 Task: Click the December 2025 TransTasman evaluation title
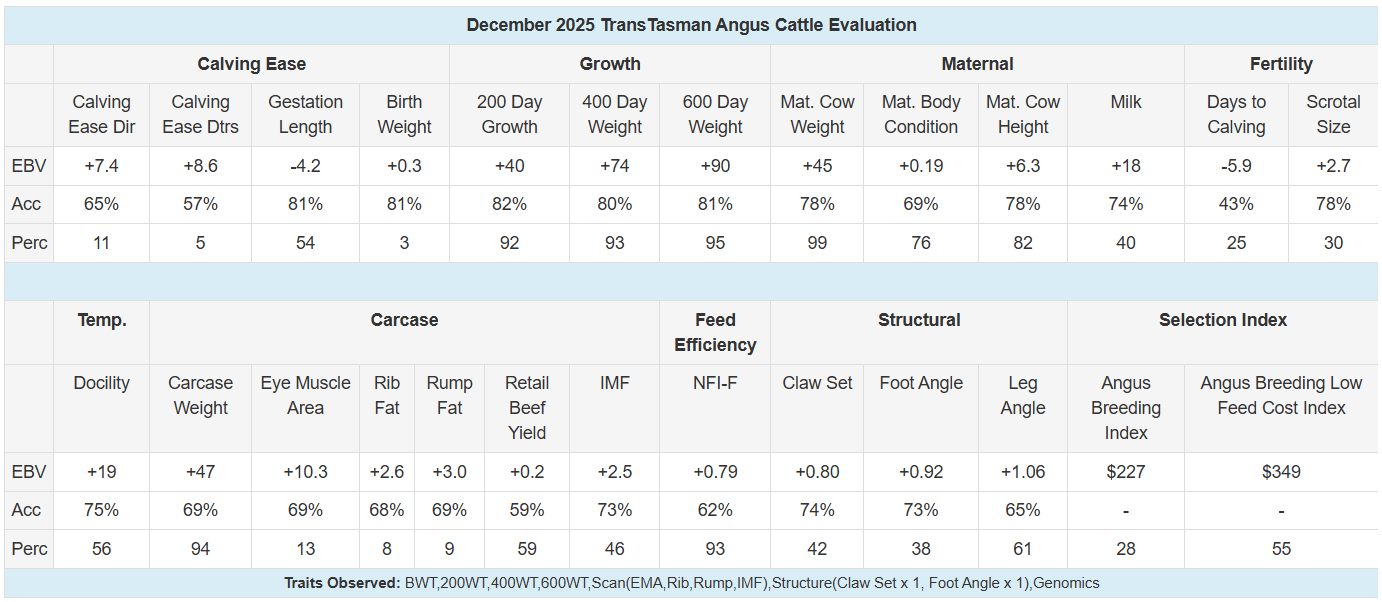pyautogui.click(x=691, y=25)
